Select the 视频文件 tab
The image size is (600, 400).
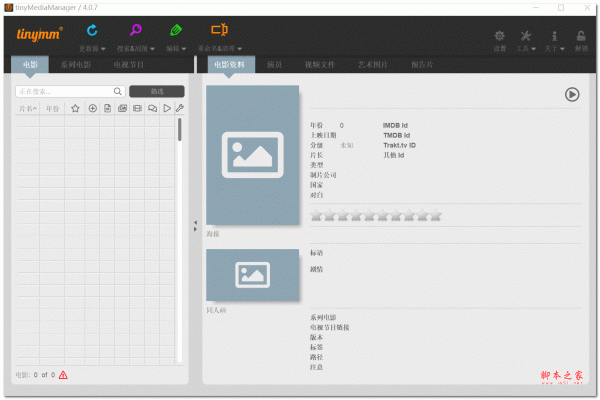pos(320,64)
